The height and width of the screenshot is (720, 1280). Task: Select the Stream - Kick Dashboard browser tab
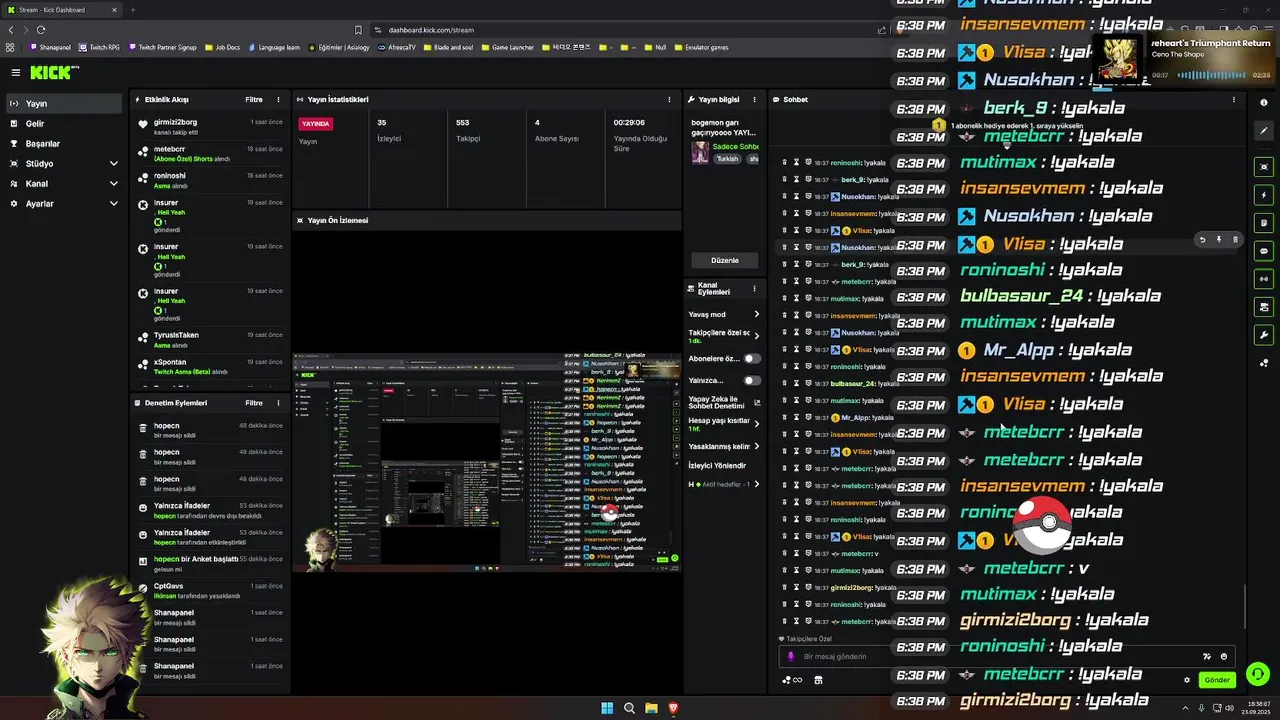[x=60, y=10]
